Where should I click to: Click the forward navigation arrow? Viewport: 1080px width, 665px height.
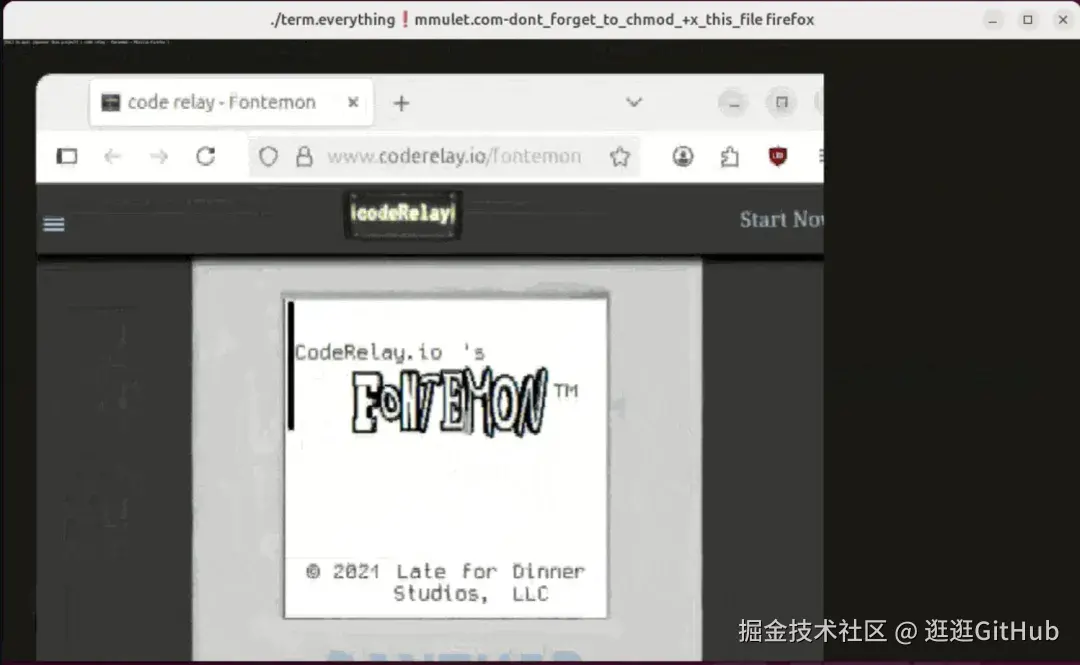159,156
